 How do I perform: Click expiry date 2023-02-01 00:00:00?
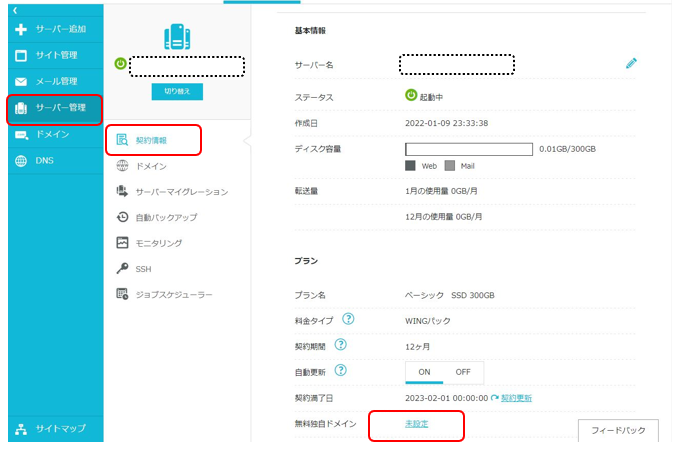point(447,398)
